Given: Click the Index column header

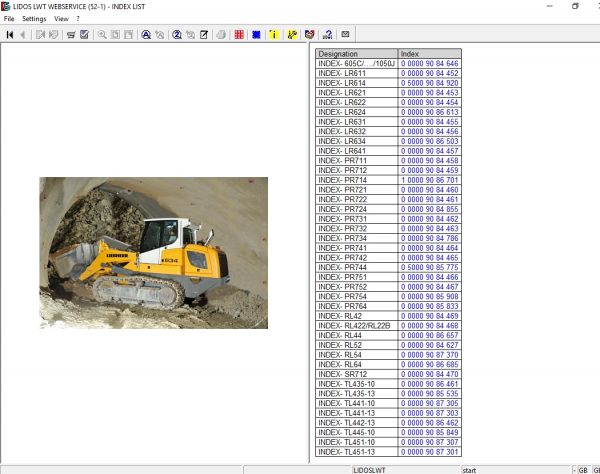Looking at the screenshot, I should pyautogui.click(x=430, y=54).
